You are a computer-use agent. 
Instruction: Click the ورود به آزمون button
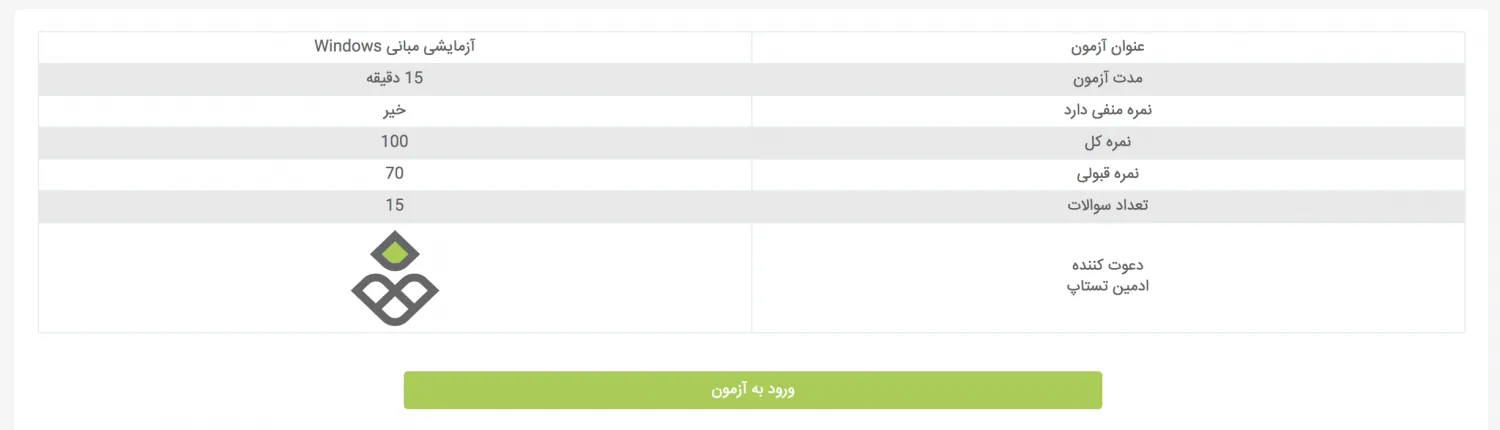click(x=752, y=390)
